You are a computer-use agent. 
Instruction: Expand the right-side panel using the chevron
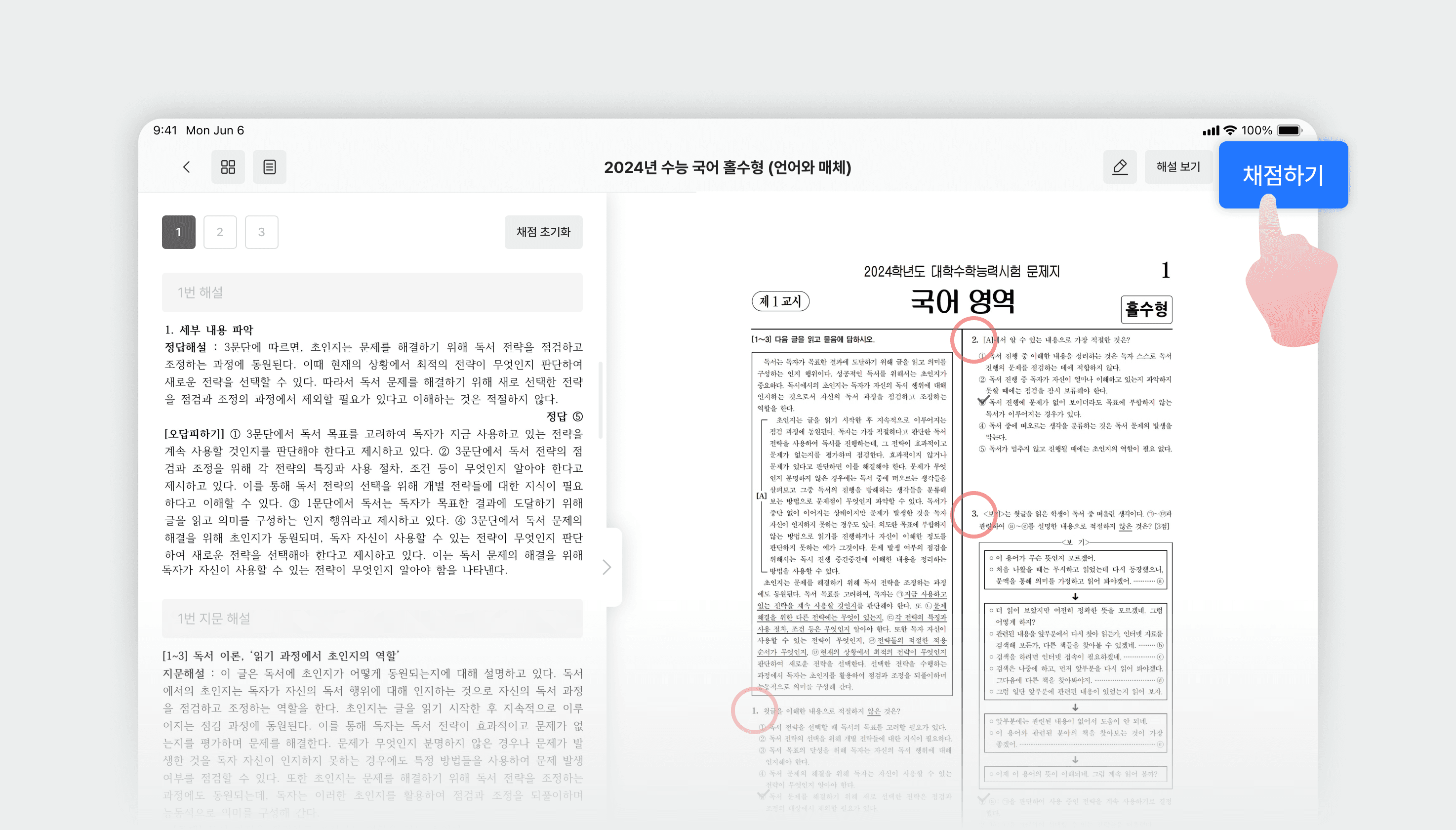(607, 567)
